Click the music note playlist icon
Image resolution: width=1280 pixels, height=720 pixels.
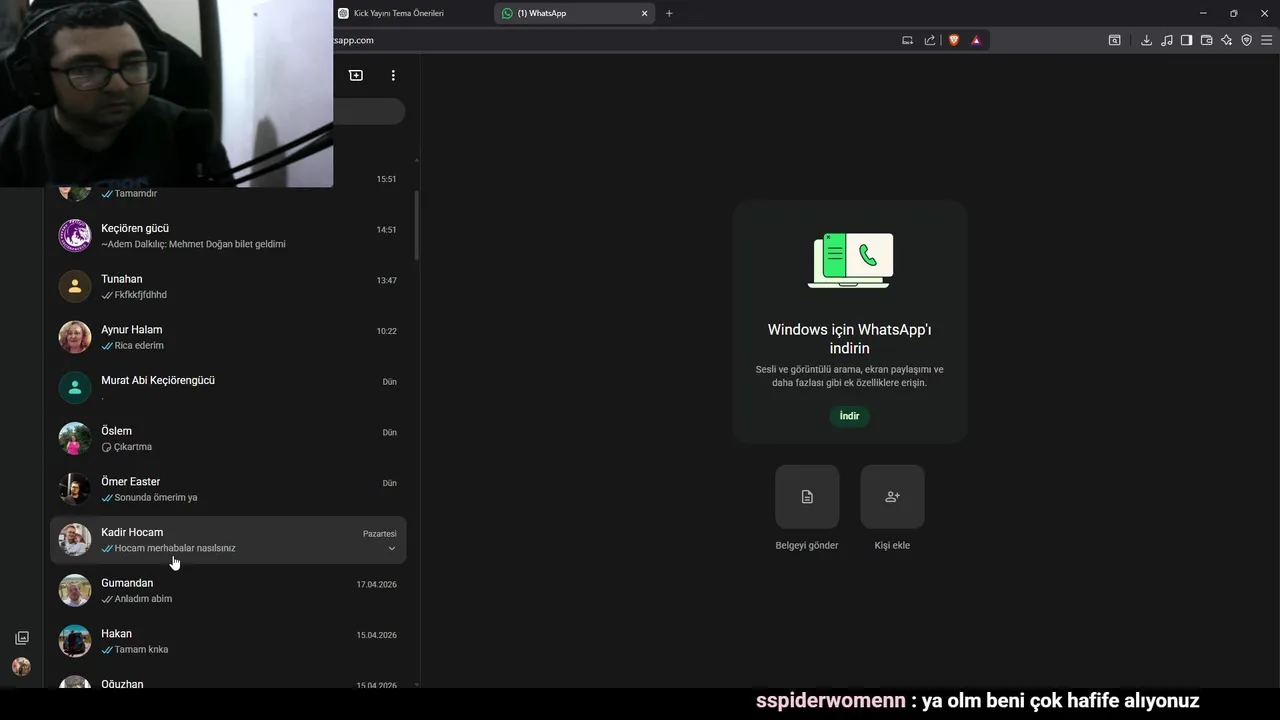coord(1167,40)
